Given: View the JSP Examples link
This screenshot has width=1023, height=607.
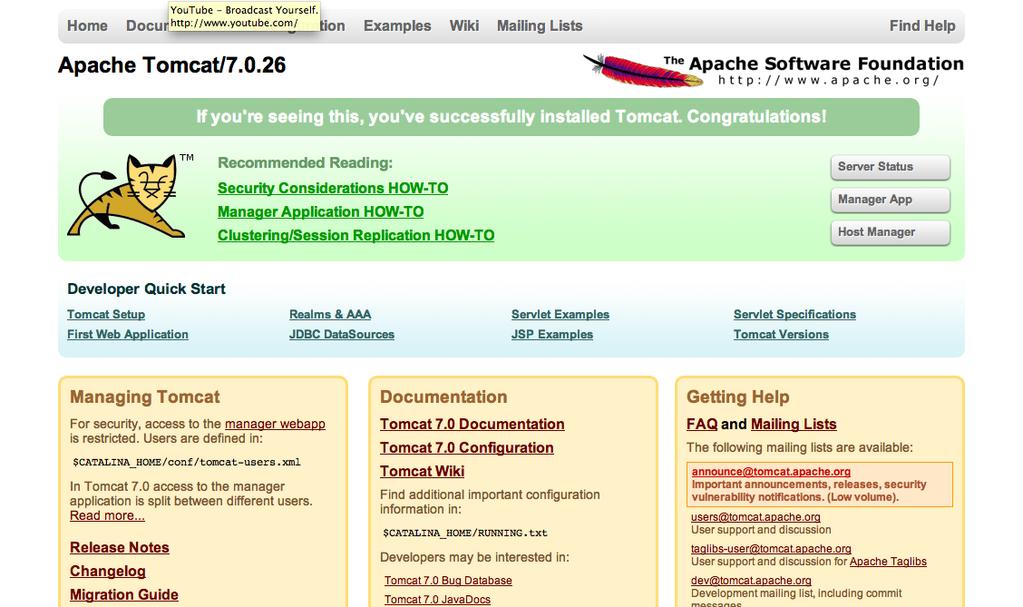Looking at the screenshot, I should [552, 334].
